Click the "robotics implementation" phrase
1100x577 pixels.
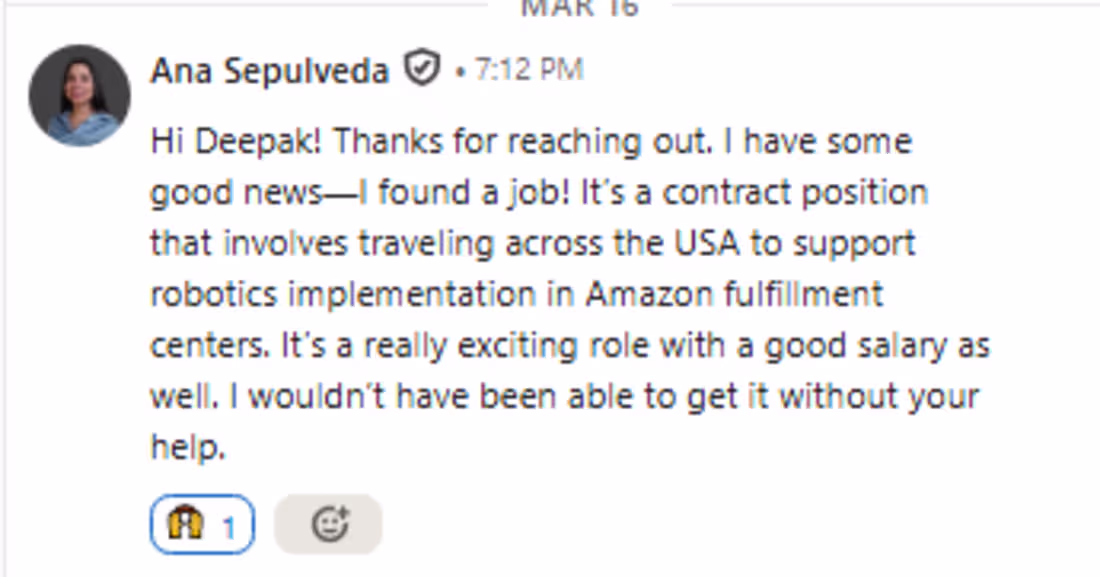tap(343, 295)
